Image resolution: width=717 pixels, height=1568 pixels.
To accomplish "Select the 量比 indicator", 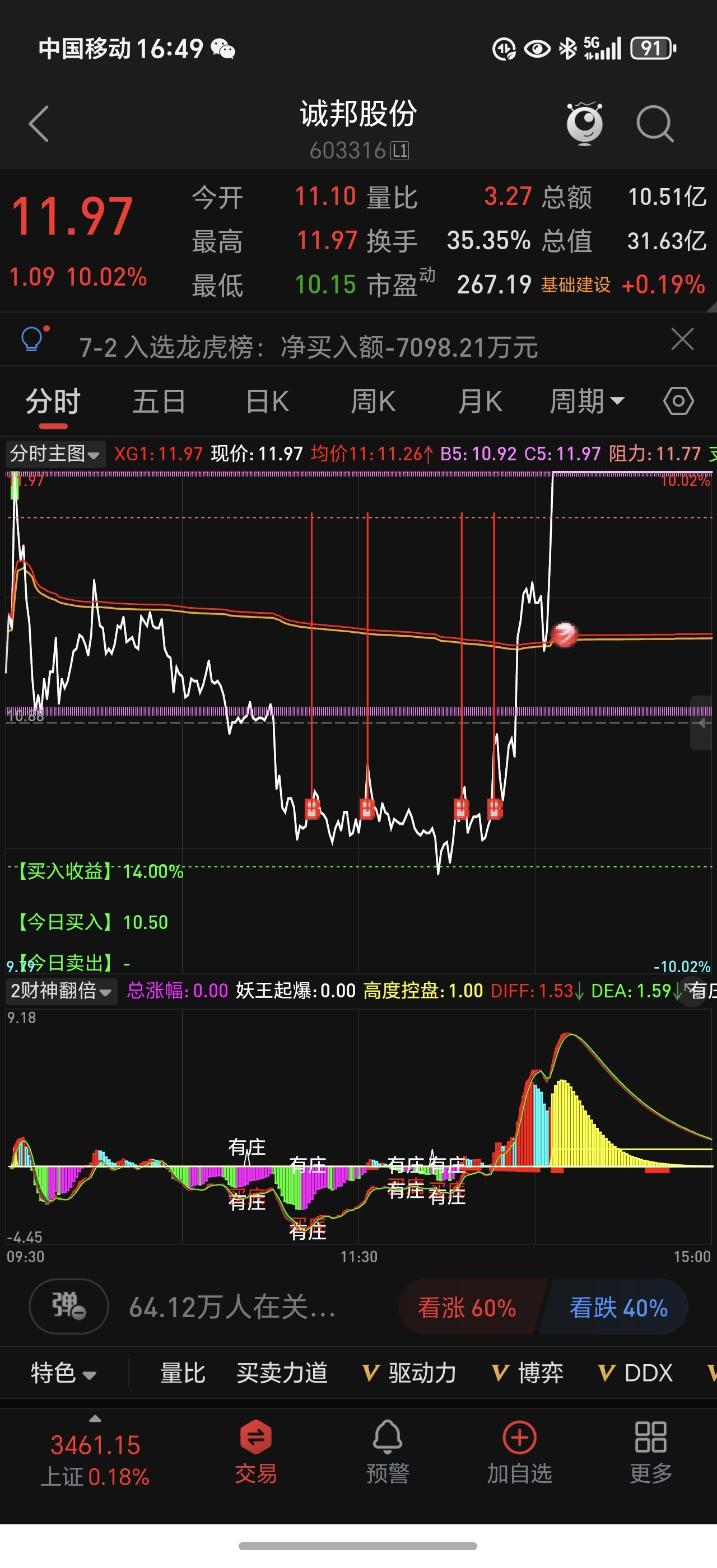I will (182, 1373).
